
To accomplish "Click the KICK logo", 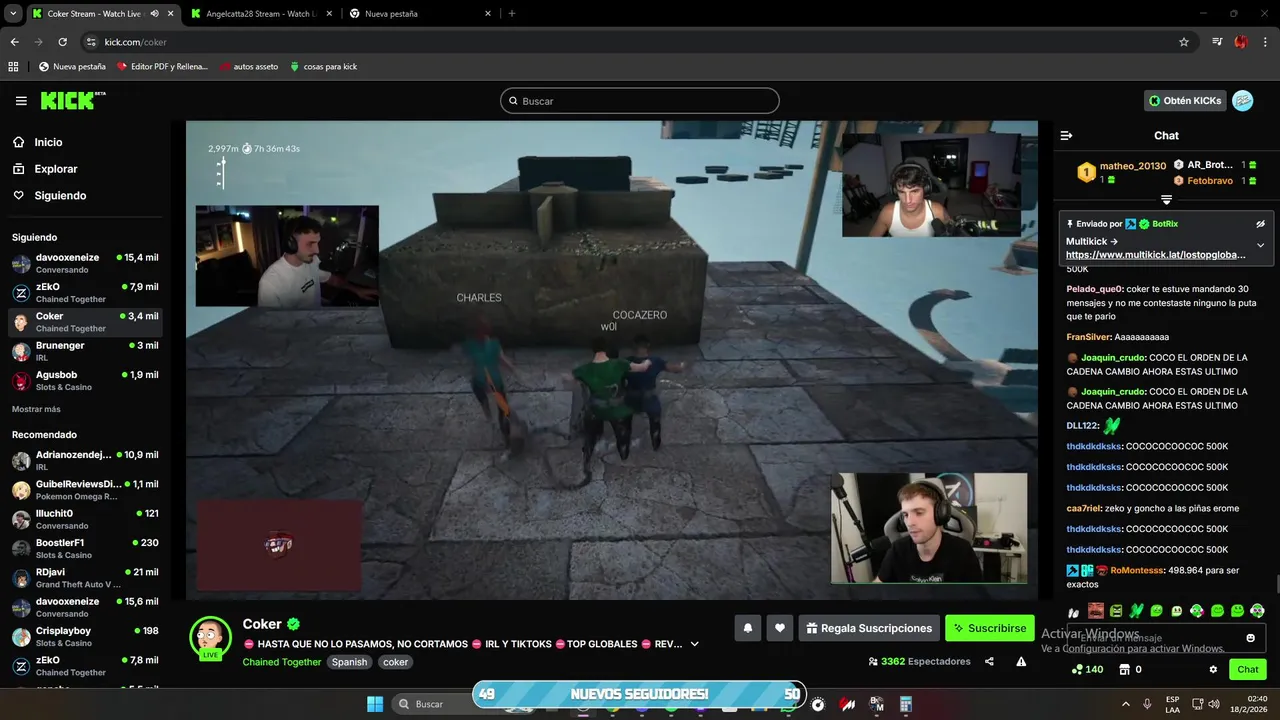I will 72,100.
